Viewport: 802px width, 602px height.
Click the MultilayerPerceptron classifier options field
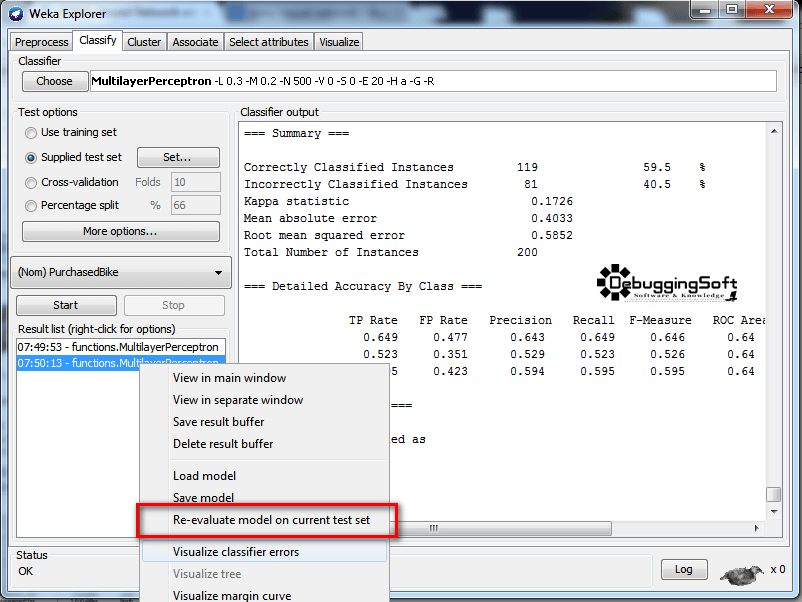pos(433,81)
